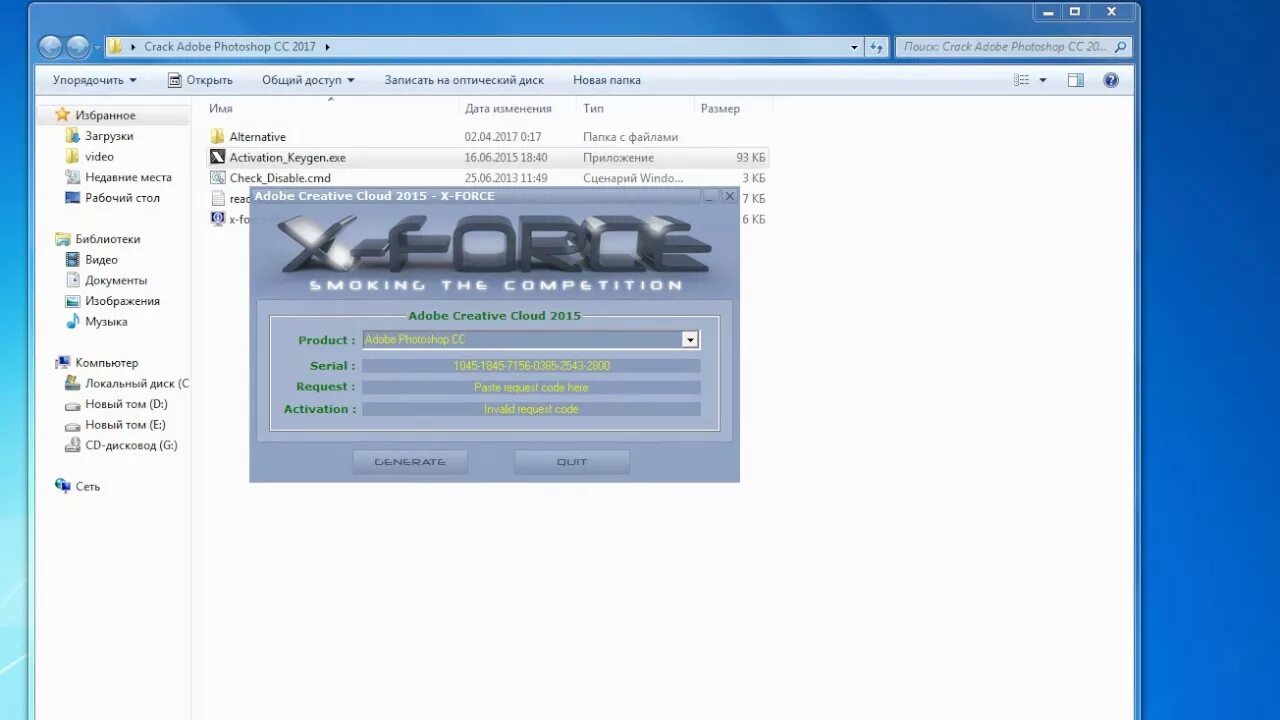This screenshot has height=720, width=1280.
Task: Click the GENERATE button
Action: (x=410, y=462)
